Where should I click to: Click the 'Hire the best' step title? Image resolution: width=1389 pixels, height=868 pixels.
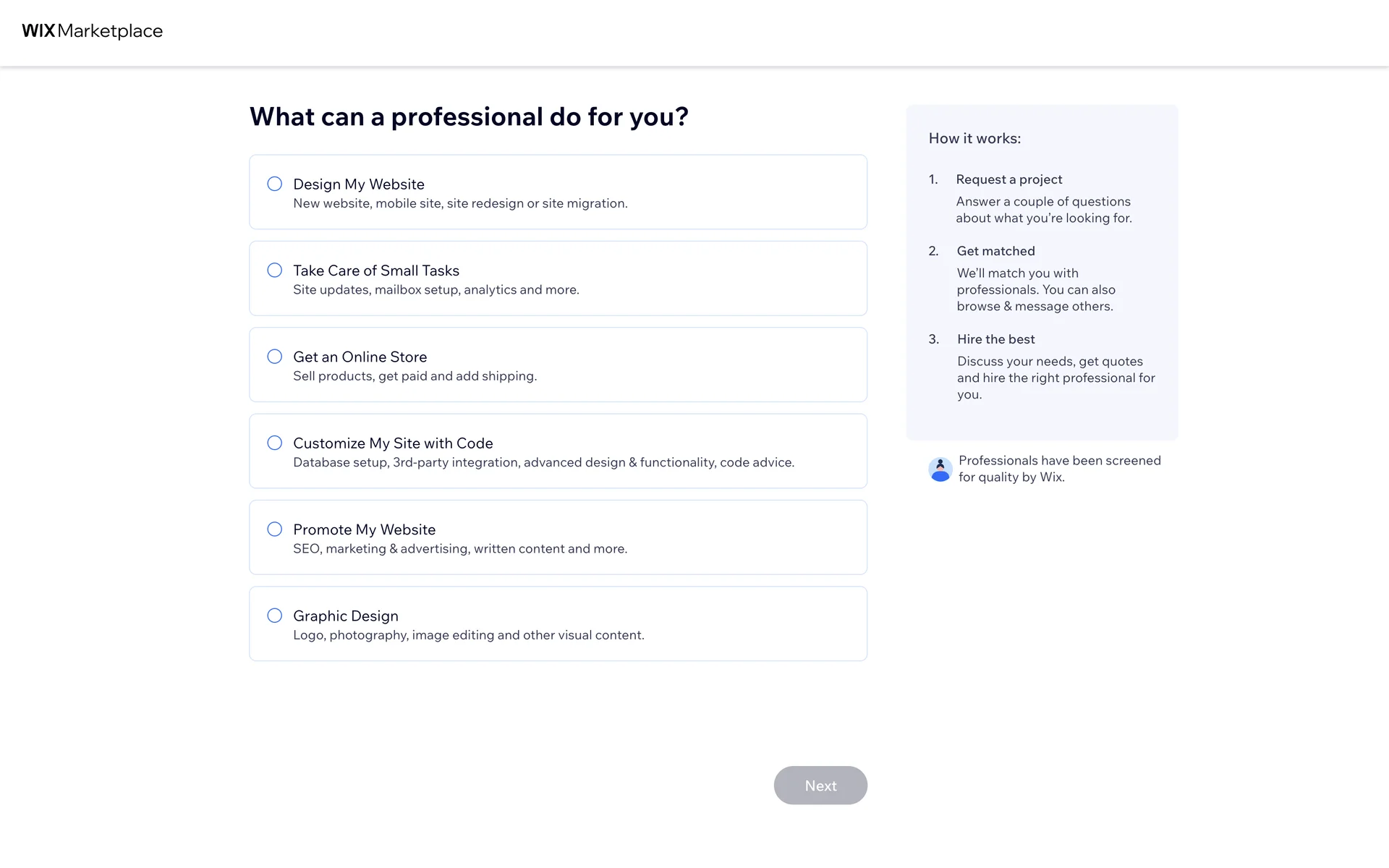[x=995, y=339]
